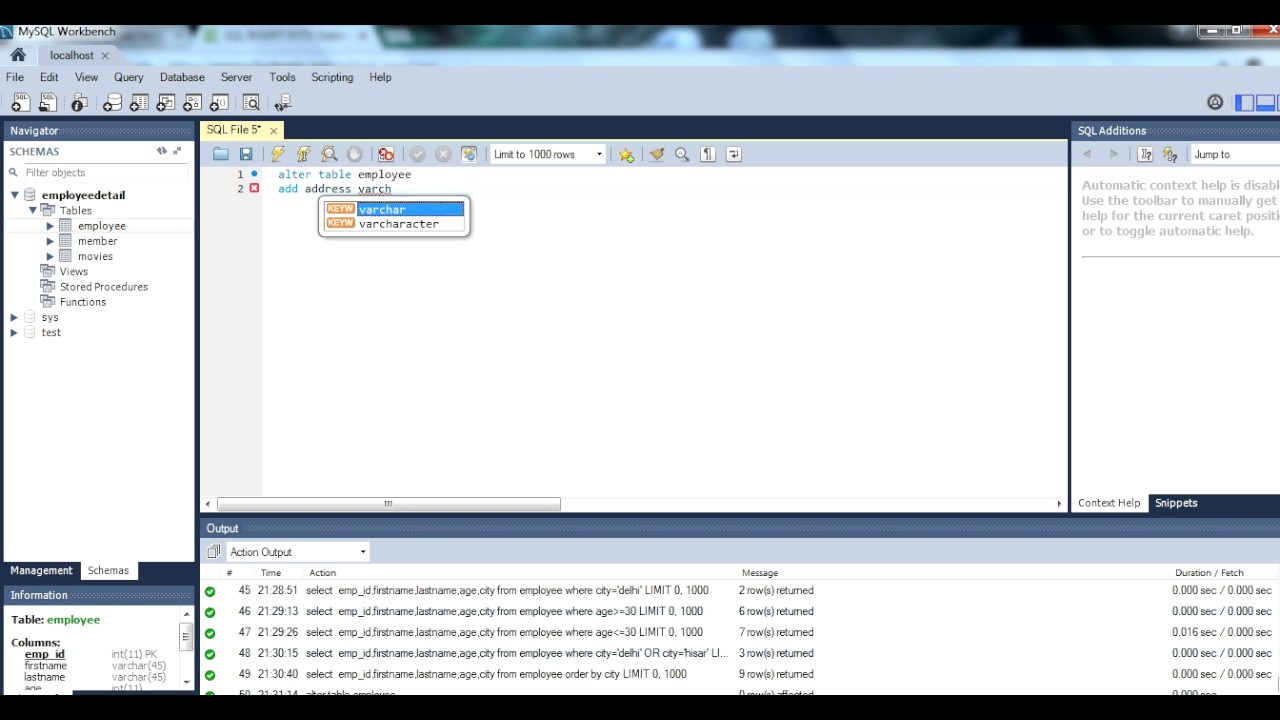Close the localhost connection tab
1280x720 pixels.
[104, 56]
